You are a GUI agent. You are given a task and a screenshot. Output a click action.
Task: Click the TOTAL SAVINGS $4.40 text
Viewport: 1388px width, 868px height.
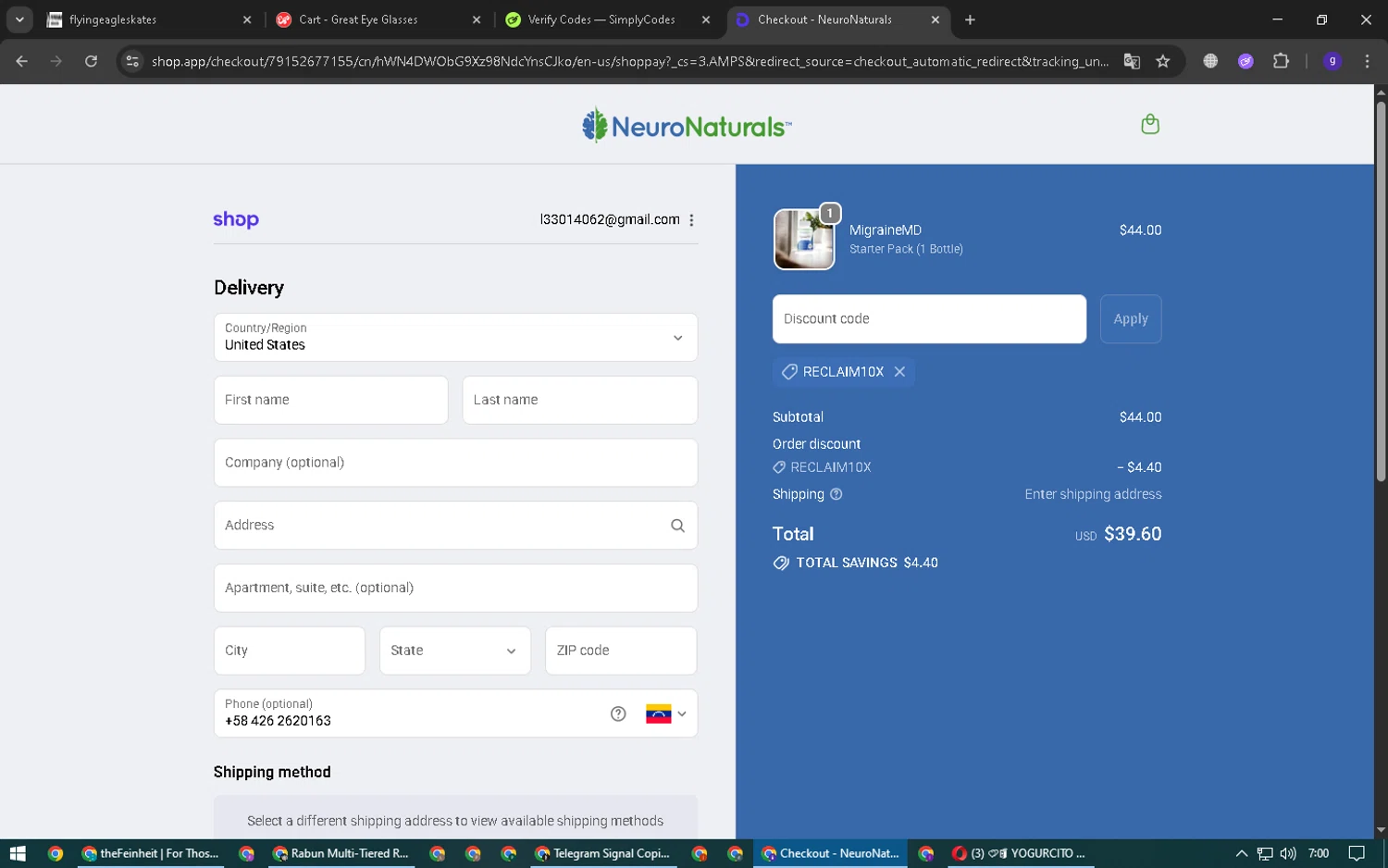(x=867, y=563)
